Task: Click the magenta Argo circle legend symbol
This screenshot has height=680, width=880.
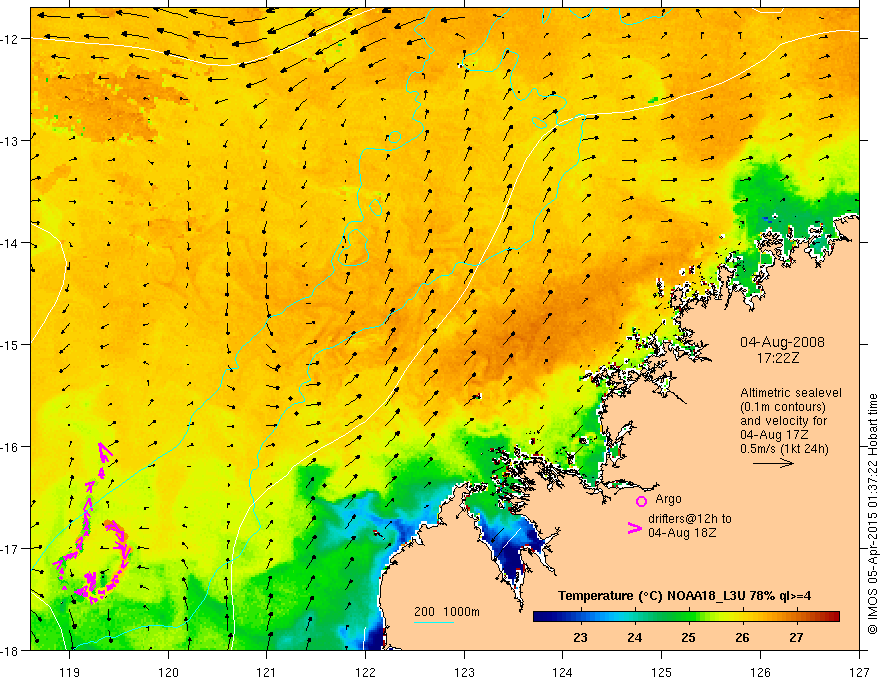Action: coord(641,502)
